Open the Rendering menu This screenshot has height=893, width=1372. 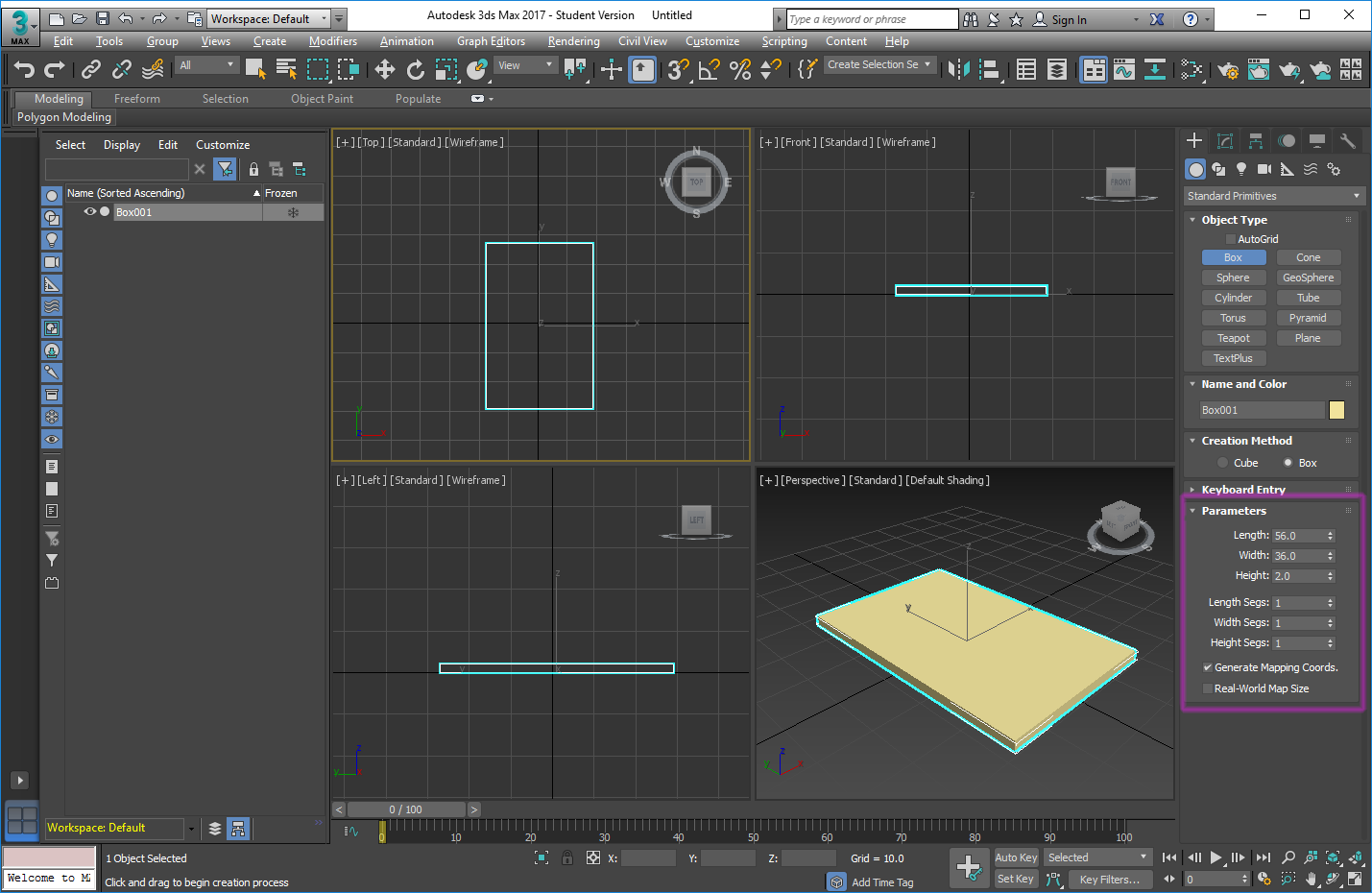[x=573, y=41]
